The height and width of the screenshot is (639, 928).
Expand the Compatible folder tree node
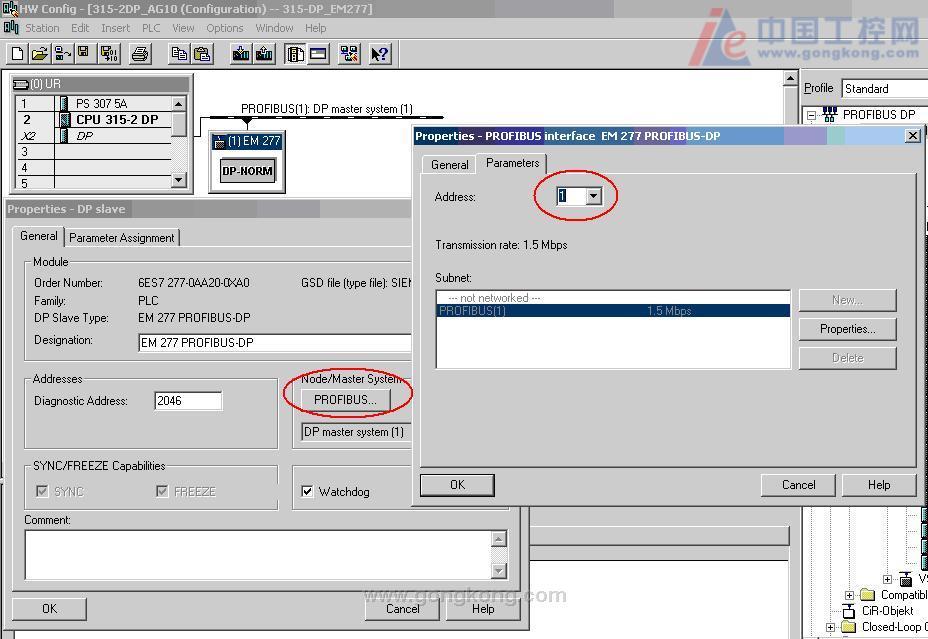coord(849,595)
